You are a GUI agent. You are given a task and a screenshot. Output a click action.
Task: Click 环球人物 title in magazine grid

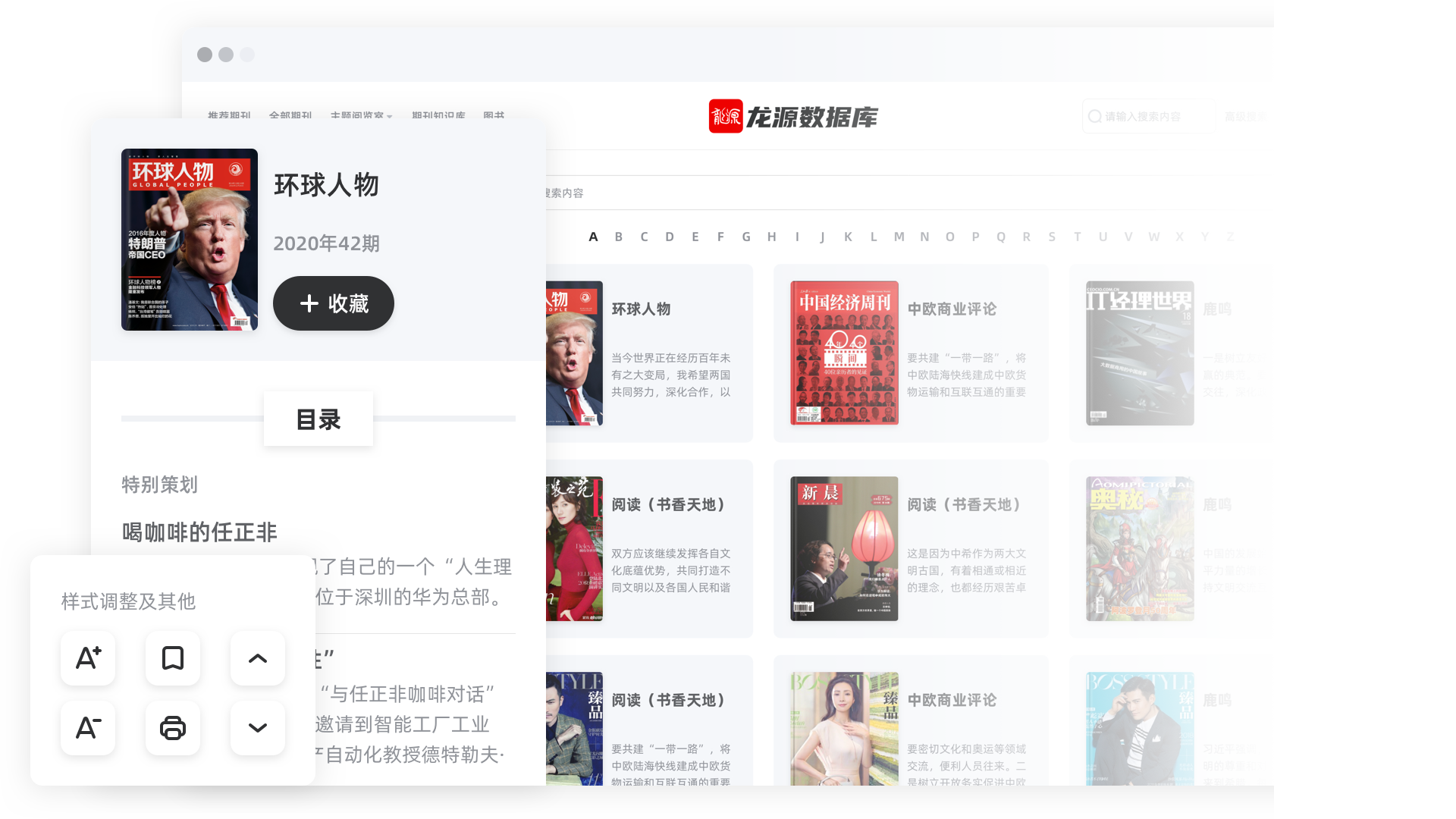642,309
